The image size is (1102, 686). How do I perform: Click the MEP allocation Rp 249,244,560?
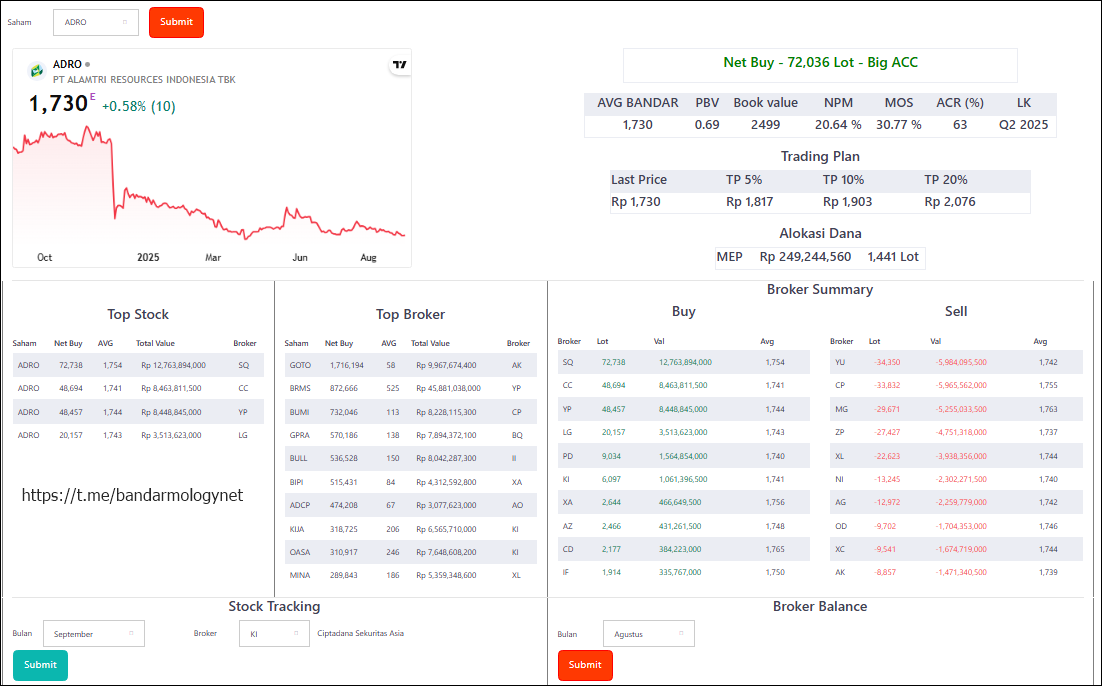805,257
